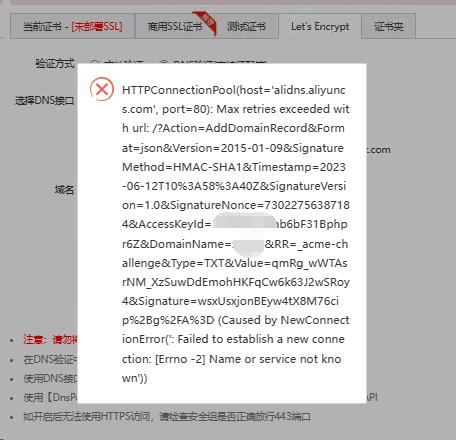Click the 验证方式 label
The height and width of the screenshot is (440, 456).
tap(55, 63)
